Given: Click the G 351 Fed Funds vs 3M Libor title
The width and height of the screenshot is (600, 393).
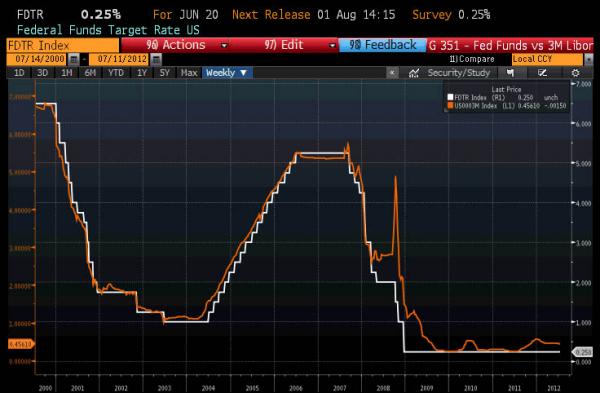Looking at the screenshot, I should 510,46.
